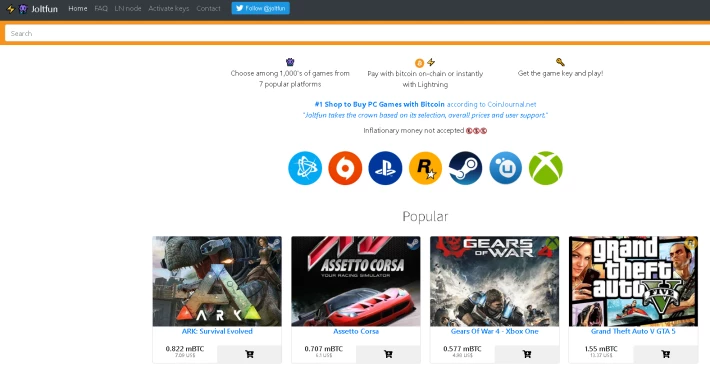The height and width of the screenshot is (367, 710).
Task: Add ARK: Survival Evolved to cart
Action: pyautogui.click(x=249, y=354)
